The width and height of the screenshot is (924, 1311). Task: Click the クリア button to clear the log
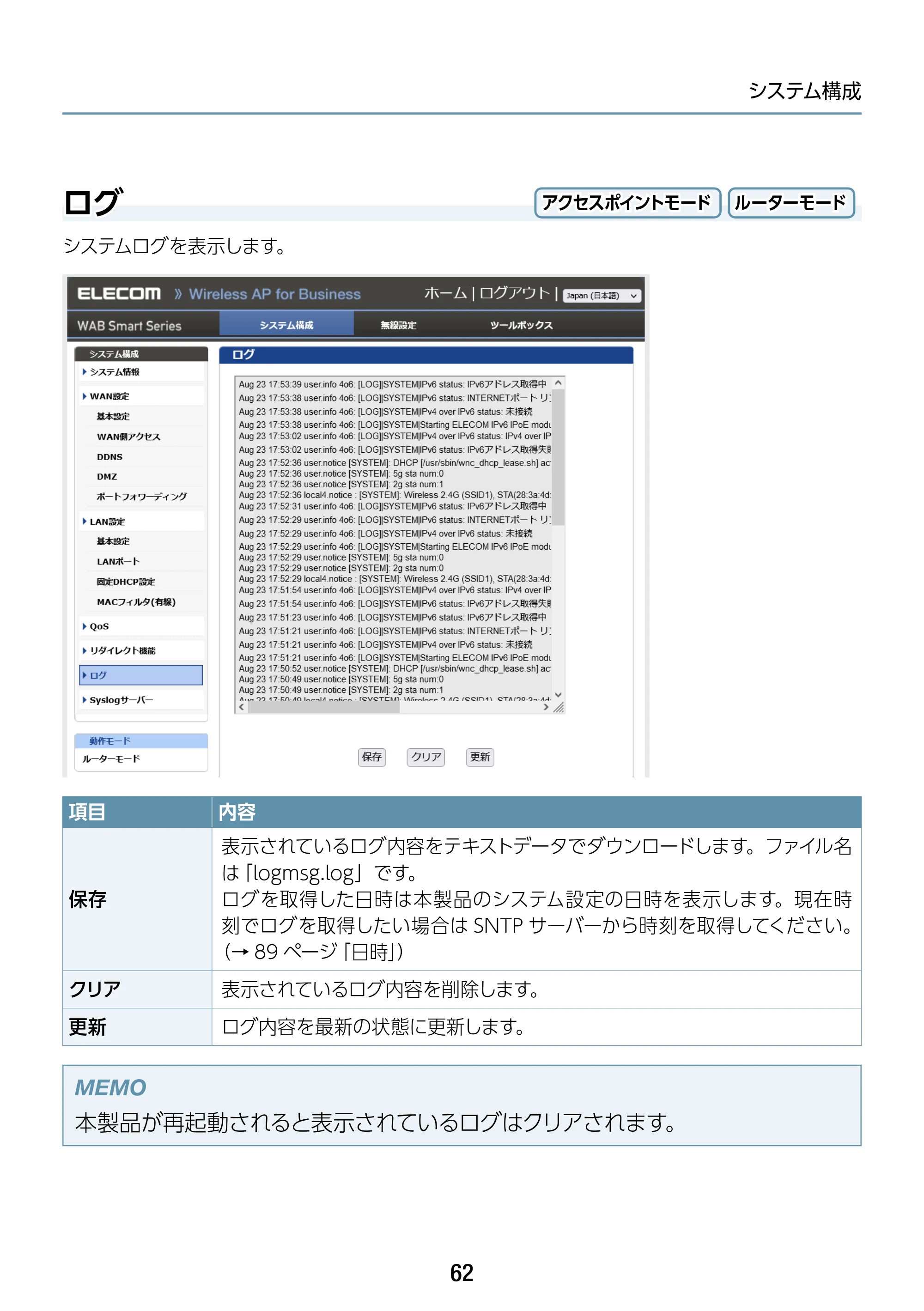click(426, 757)
